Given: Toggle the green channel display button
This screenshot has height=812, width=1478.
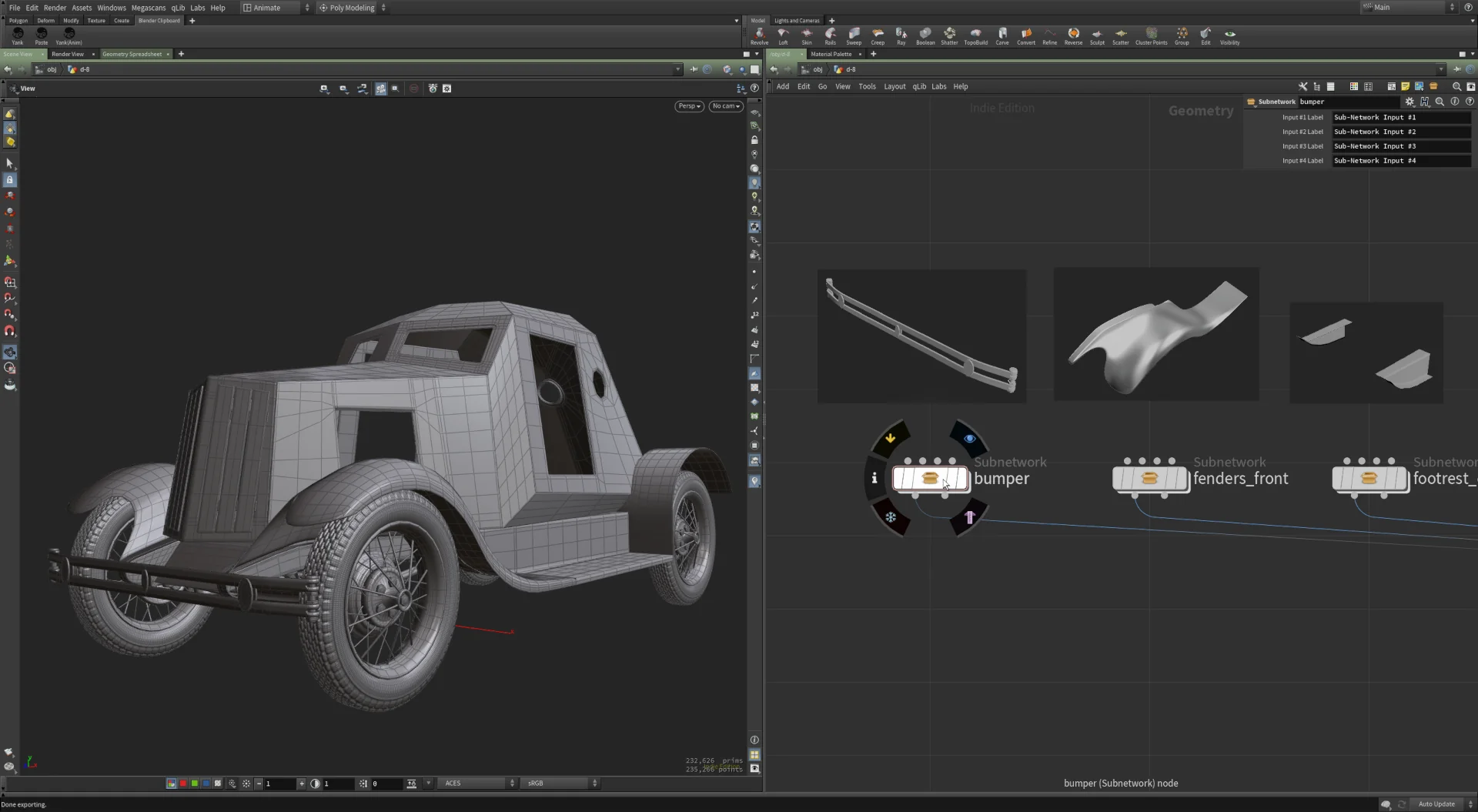Looking at the screenshot, I should pyautogui.click(x=195, y=784).
